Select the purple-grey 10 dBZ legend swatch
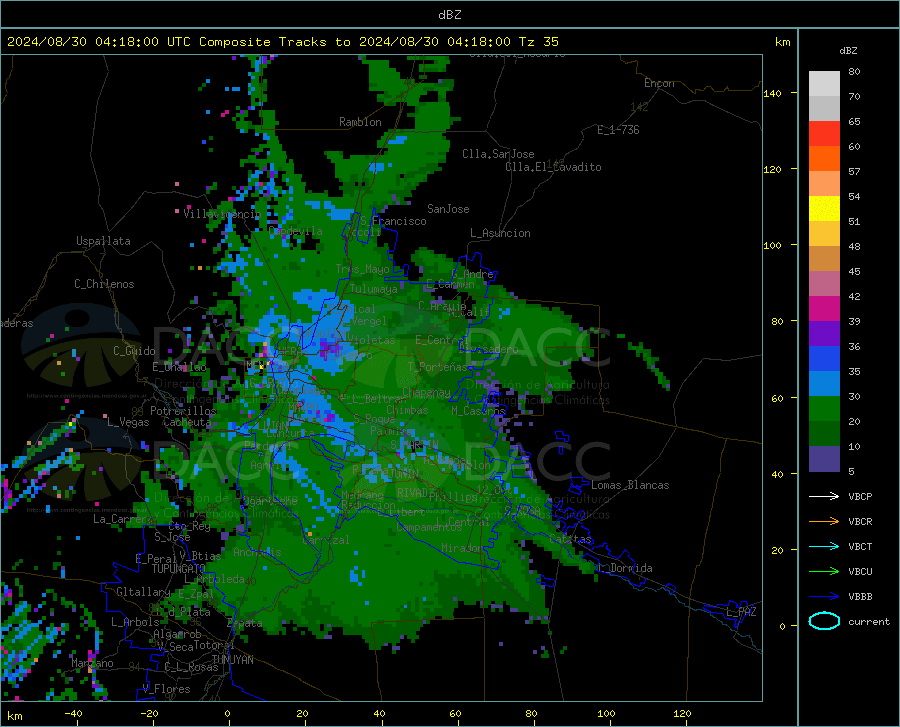 click(x=824, y=459)
